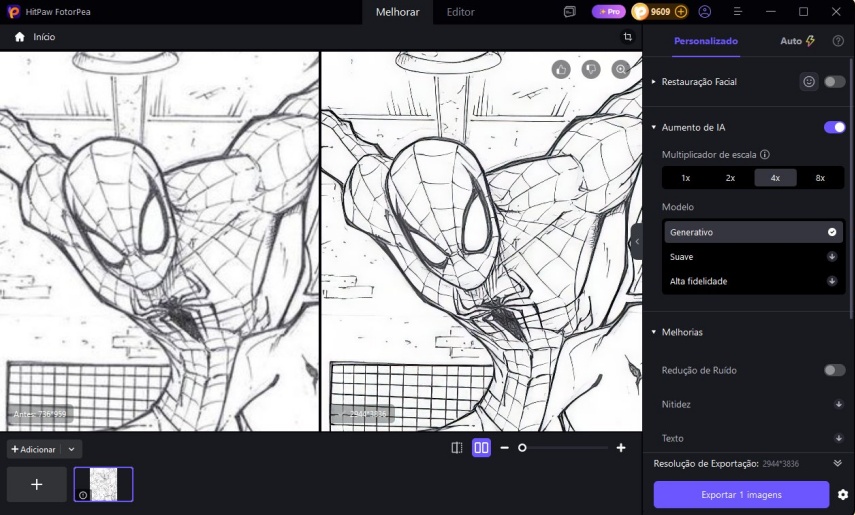Show scale multiplier info icon

pos(764,154)
